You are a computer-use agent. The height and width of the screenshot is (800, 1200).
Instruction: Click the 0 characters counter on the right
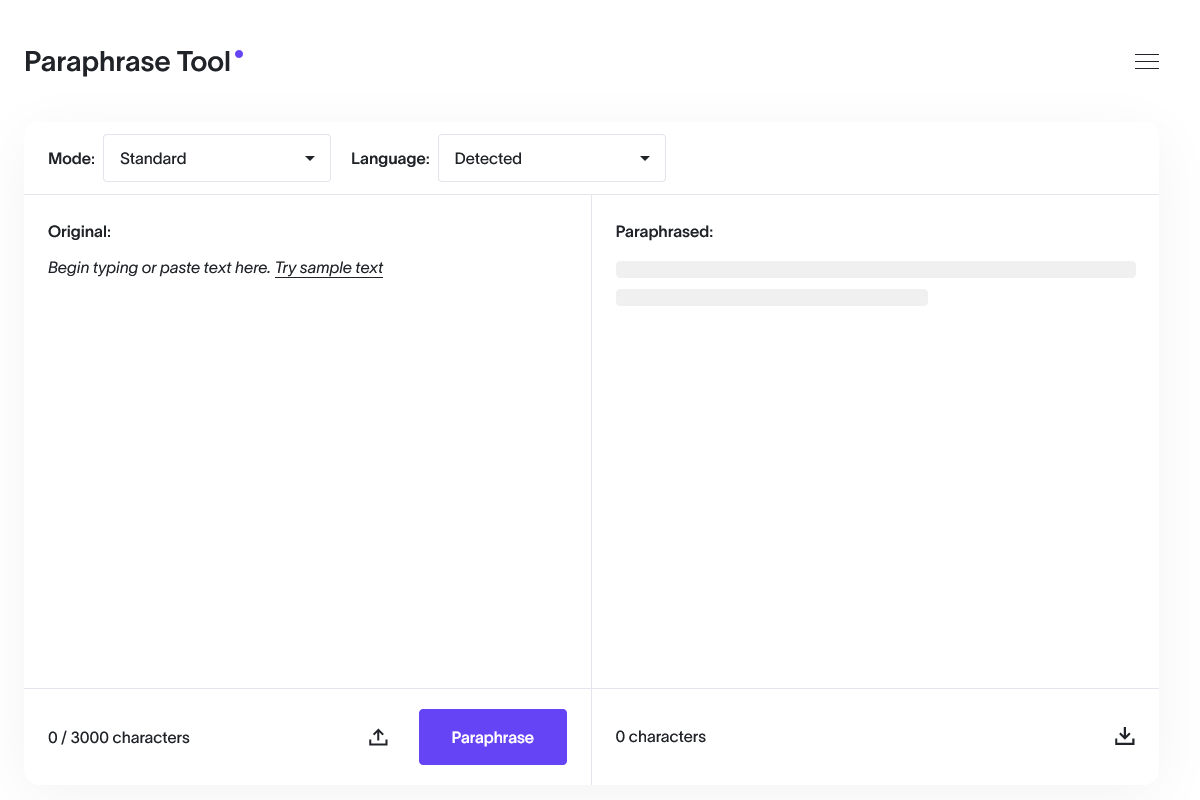coord(660,736)
